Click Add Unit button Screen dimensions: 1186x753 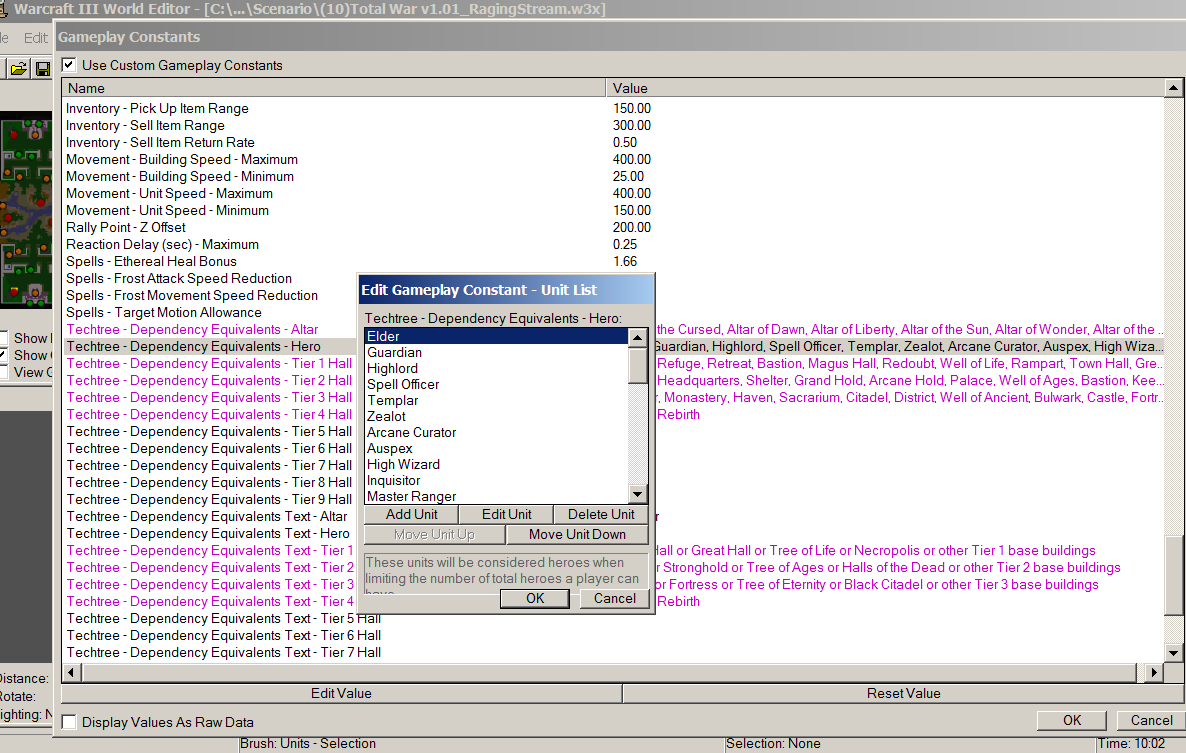pyautogui.click(x=411, y=514)
